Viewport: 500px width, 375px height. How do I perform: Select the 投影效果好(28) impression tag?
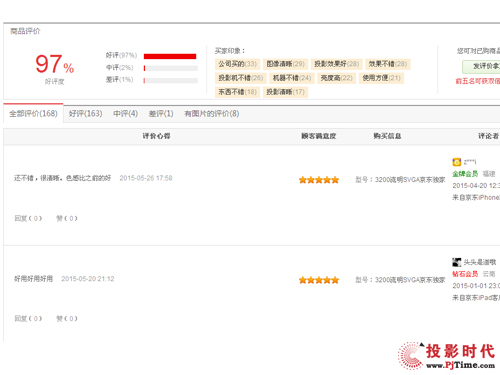[336, 64]
